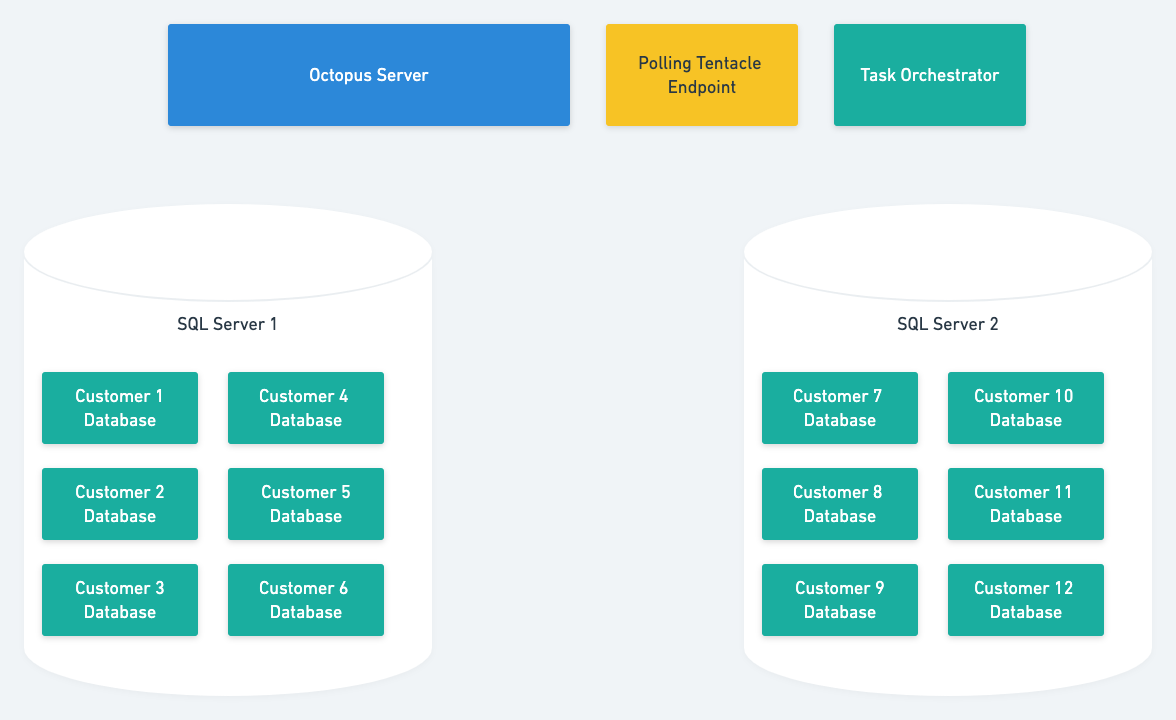Click the Octopus Server node
Screen dimensions: 1176x720
[368, 75]
